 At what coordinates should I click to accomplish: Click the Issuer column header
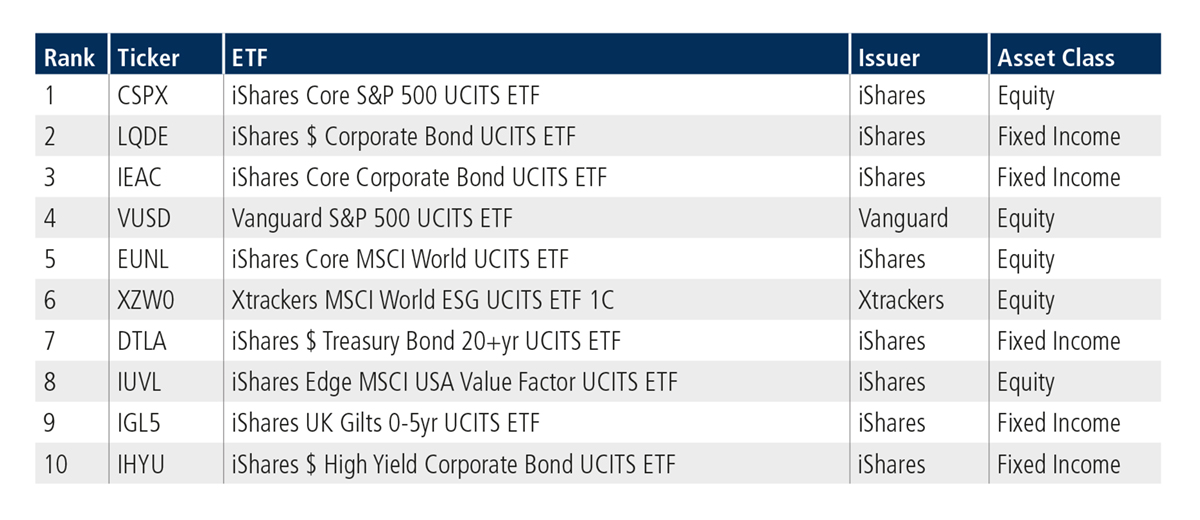tap(889, 57)
